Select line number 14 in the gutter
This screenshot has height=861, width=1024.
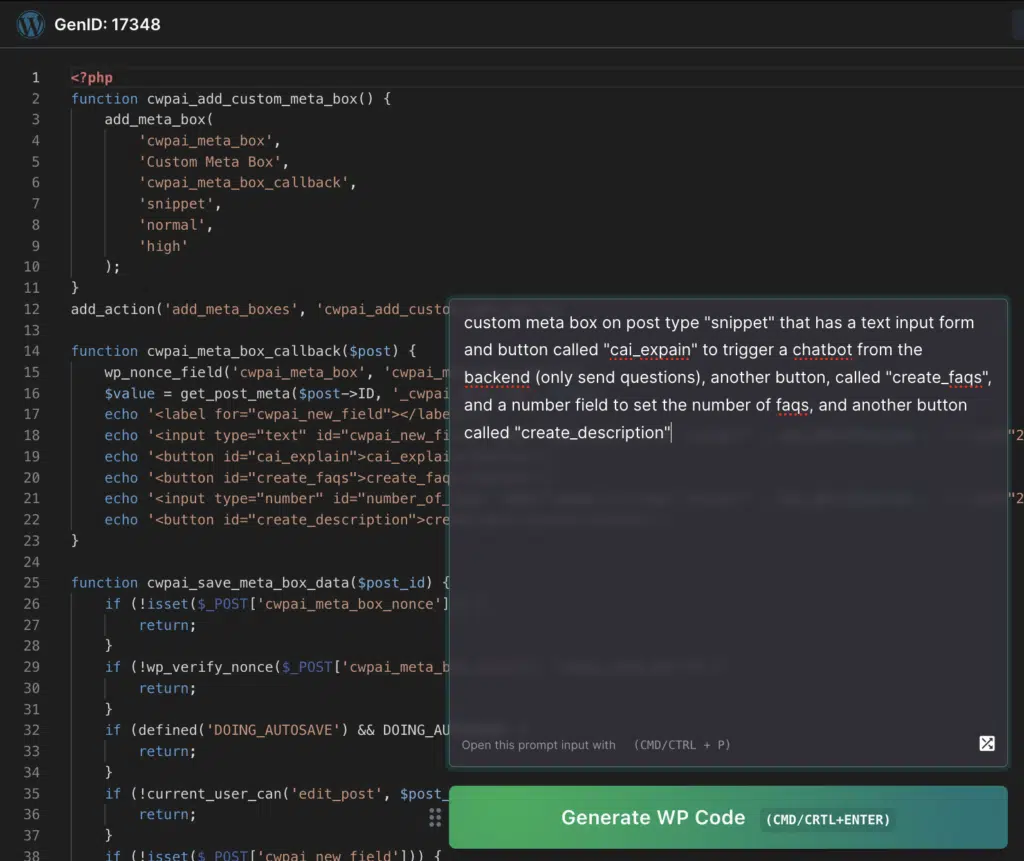[32, 351]
